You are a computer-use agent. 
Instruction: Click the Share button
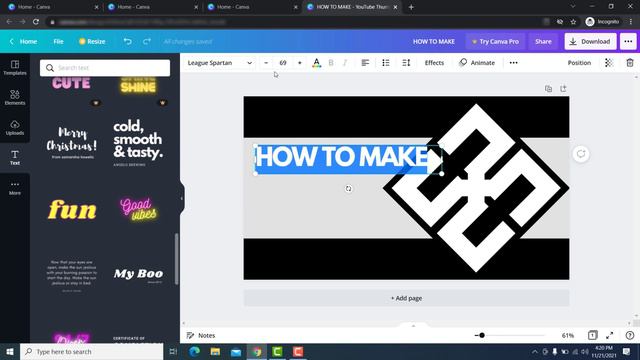543,42
